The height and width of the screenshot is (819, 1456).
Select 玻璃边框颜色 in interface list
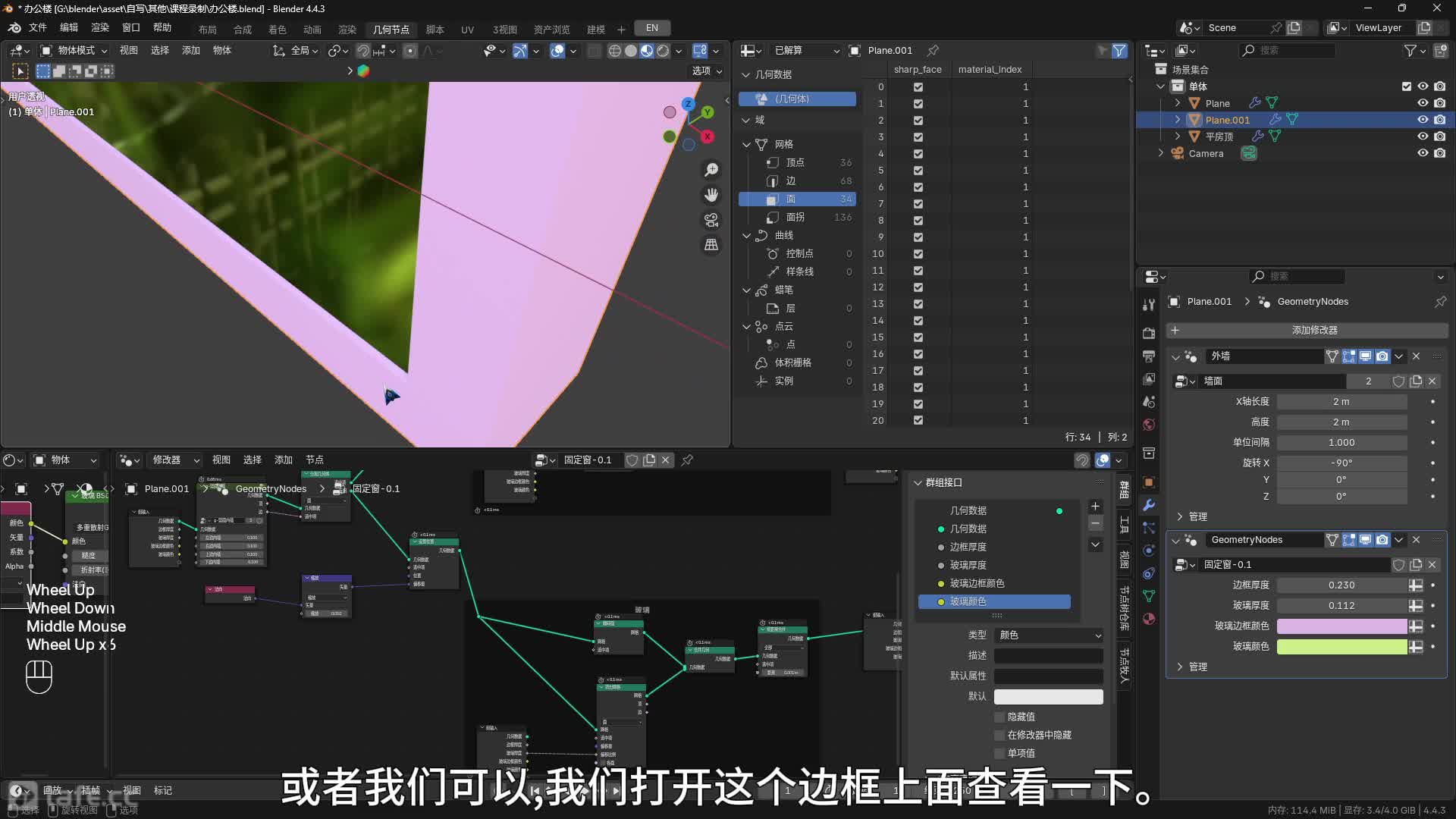(x=994, y=583)
